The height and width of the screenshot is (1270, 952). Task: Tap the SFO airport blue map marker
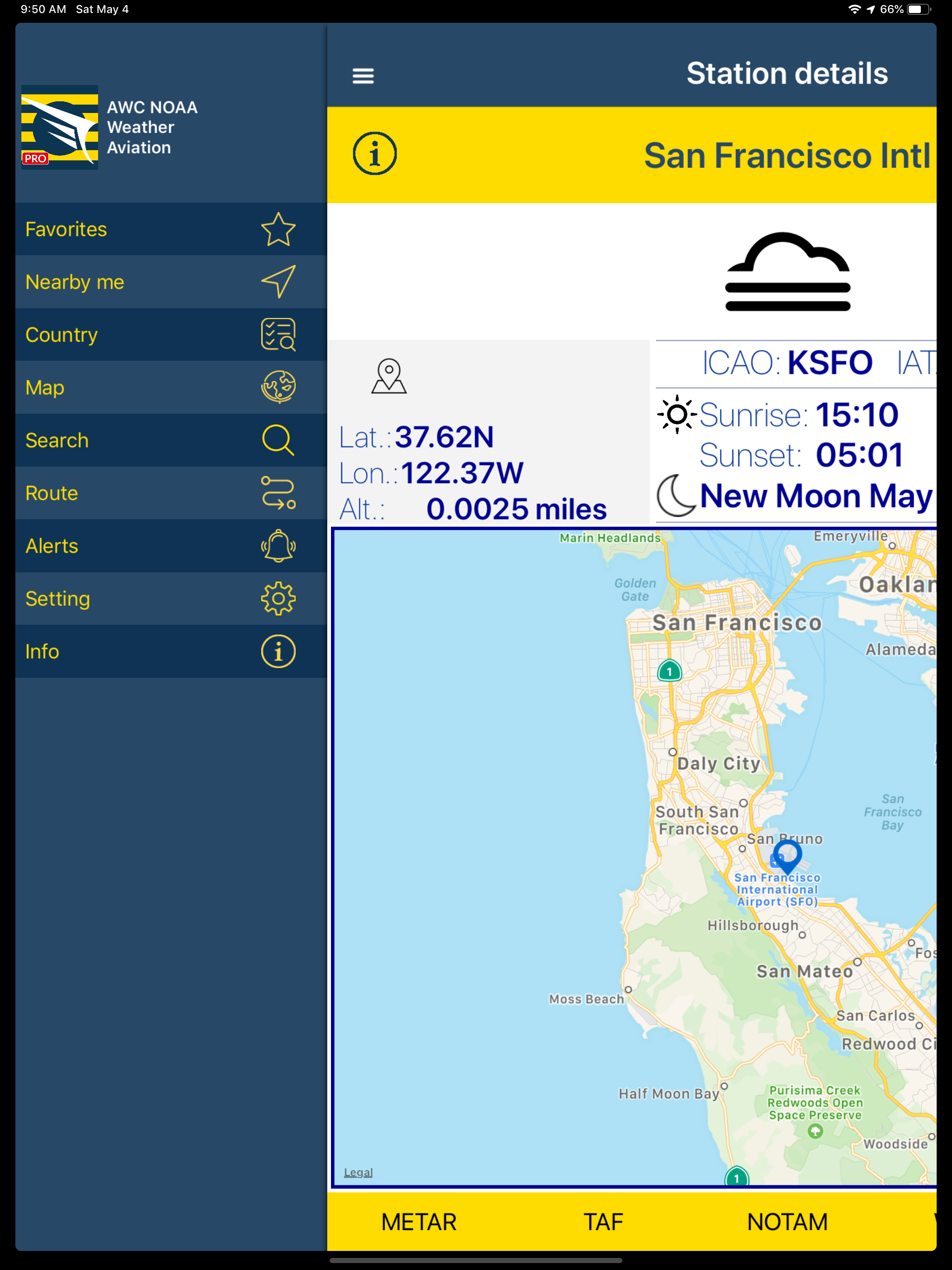[787, 857]
